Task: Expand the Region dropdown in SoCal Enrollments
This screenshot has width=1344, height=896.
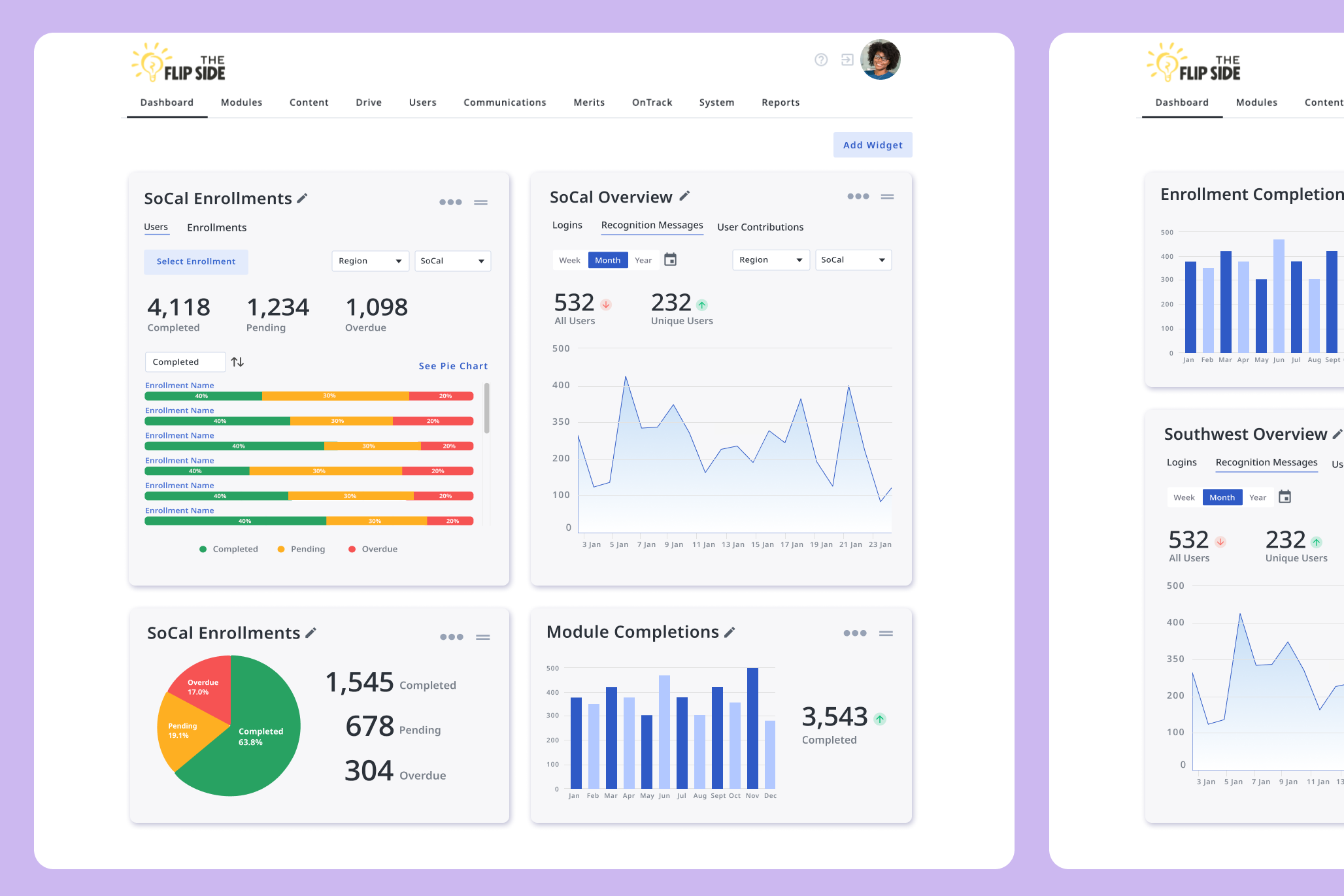Action: tap(369, 261)
